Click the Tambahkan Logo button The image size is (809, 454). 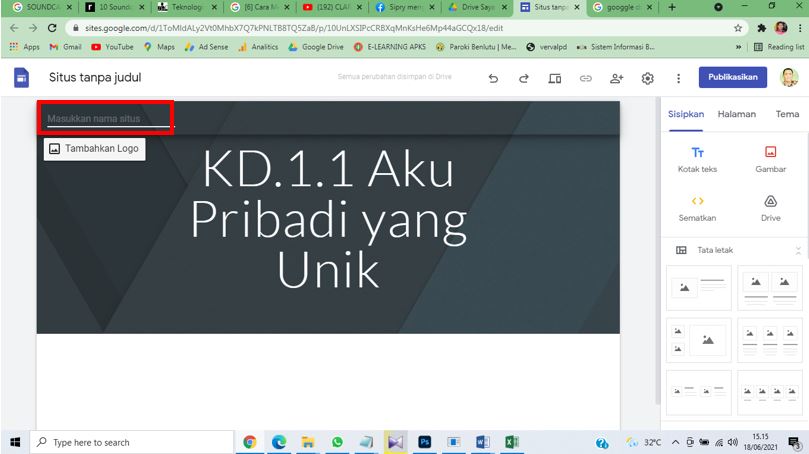click(94, 149)
